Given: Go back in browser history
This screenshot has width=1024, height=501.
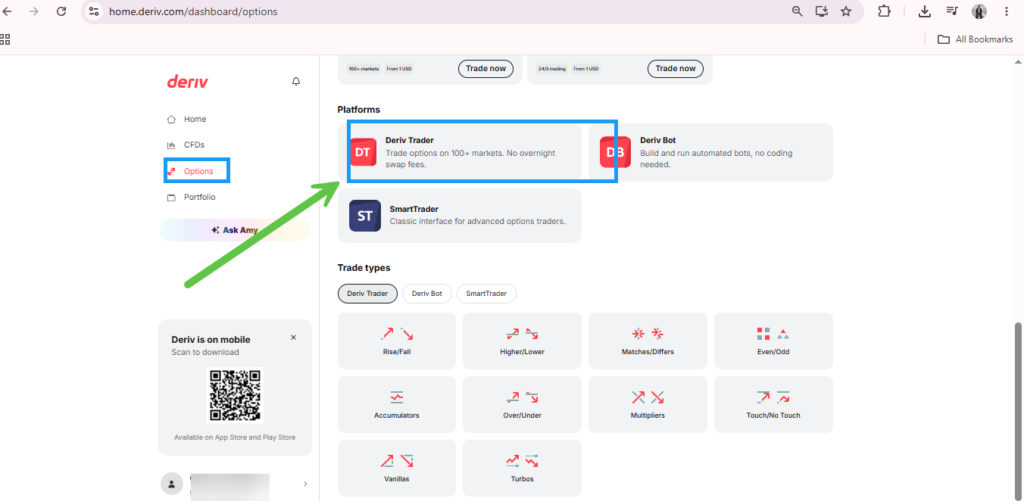Looking at the screenshot, I should tap(8, 11).
